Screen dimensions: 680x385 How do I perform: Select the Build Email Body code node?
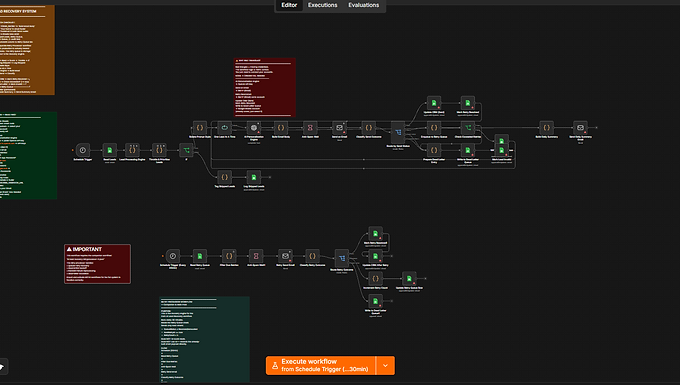281,127
